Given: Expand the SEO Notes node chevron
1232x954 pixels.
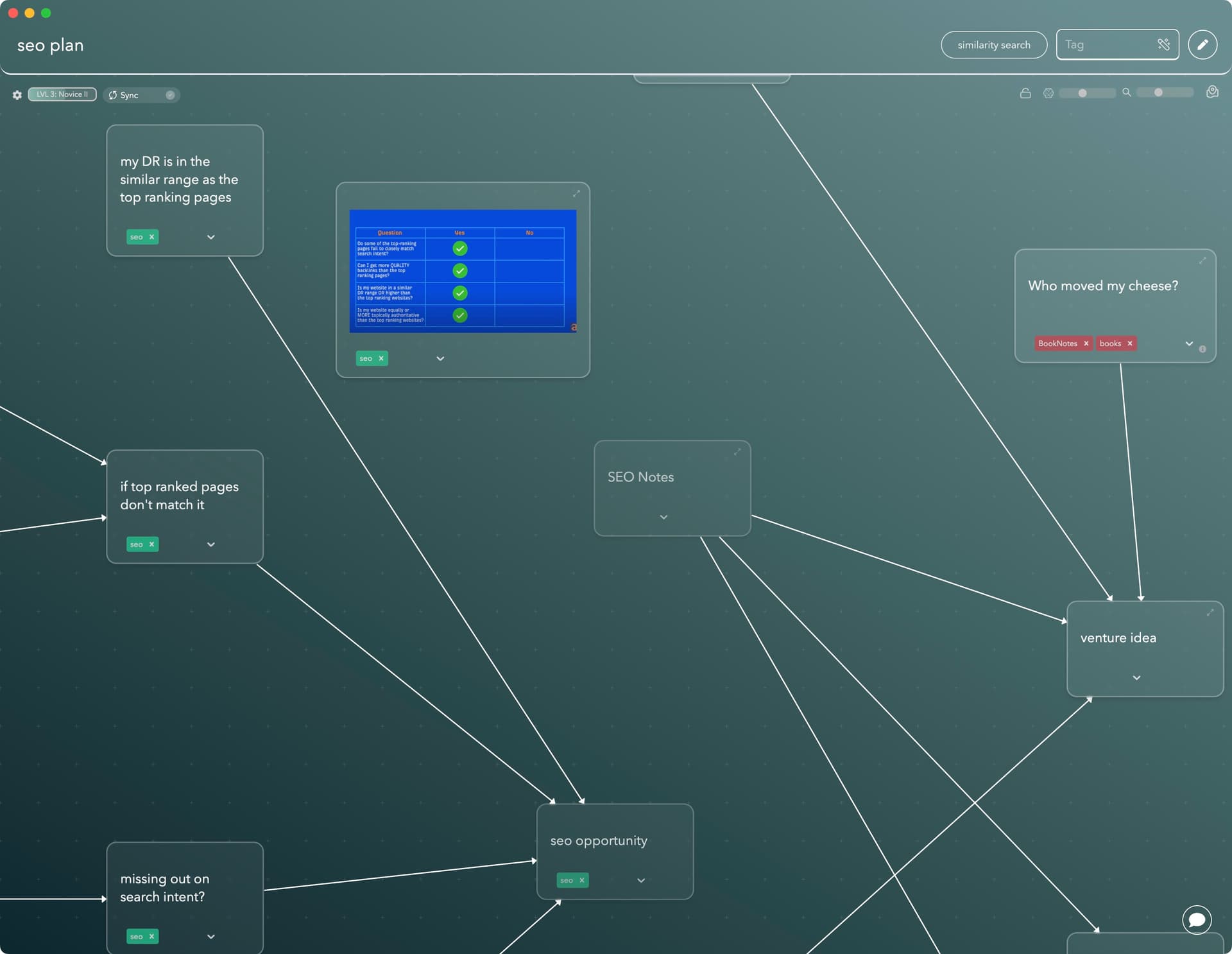Looking at the screenshot, I should click(664, 518).
